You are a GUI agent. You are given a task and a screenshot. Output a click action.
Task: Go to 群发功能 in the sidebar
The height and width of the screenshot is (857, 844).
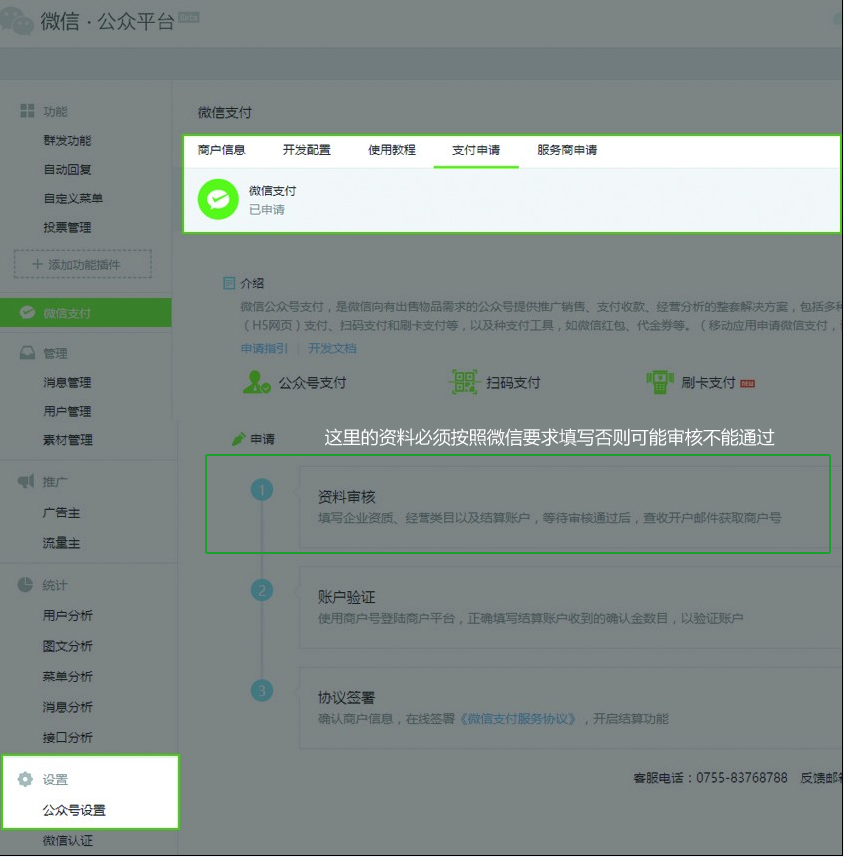(67, 141)
